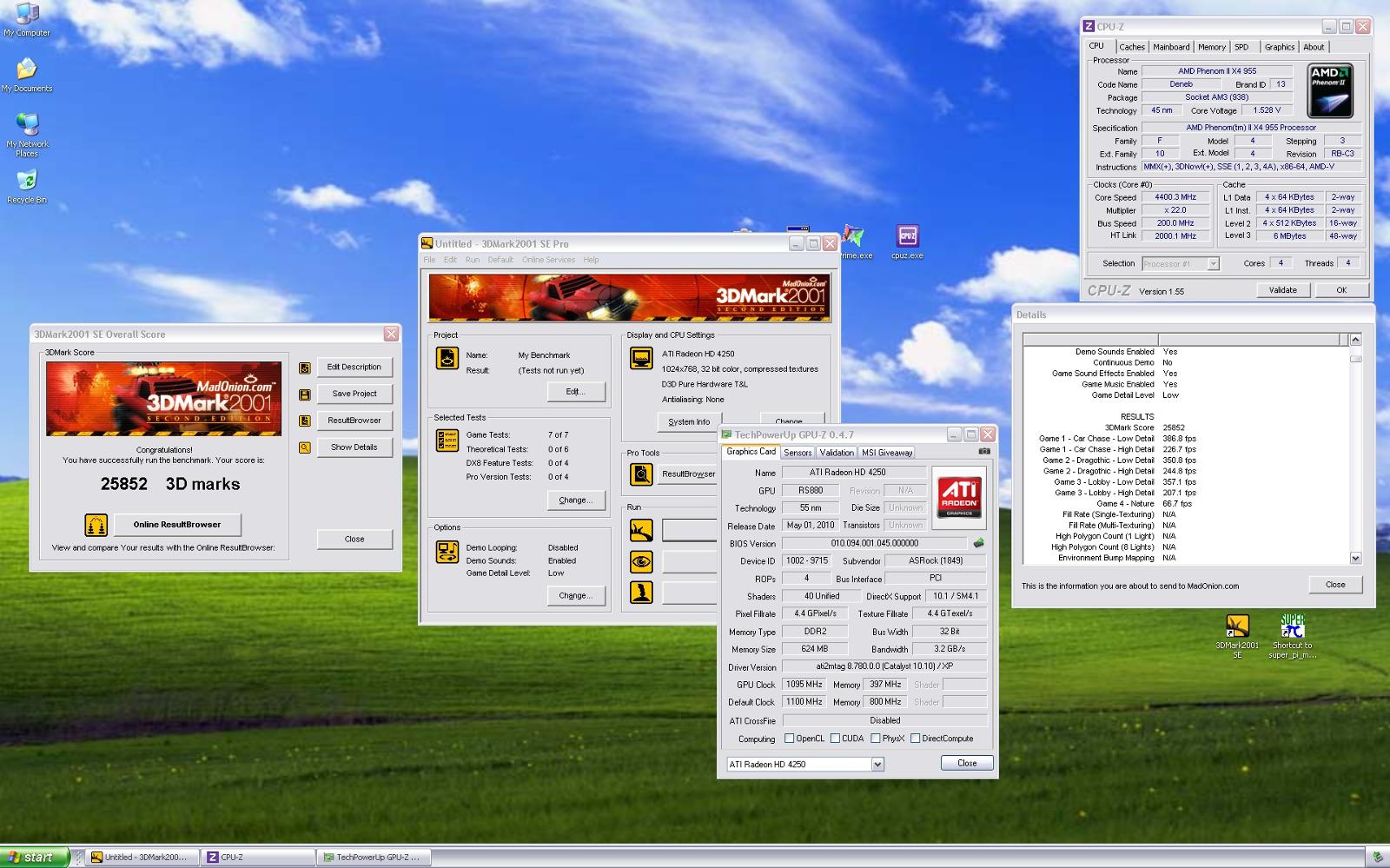Click the Project icon in 3DMark2001 window
Viewport: 1390px width, 868px height.
tap(447, 358)
